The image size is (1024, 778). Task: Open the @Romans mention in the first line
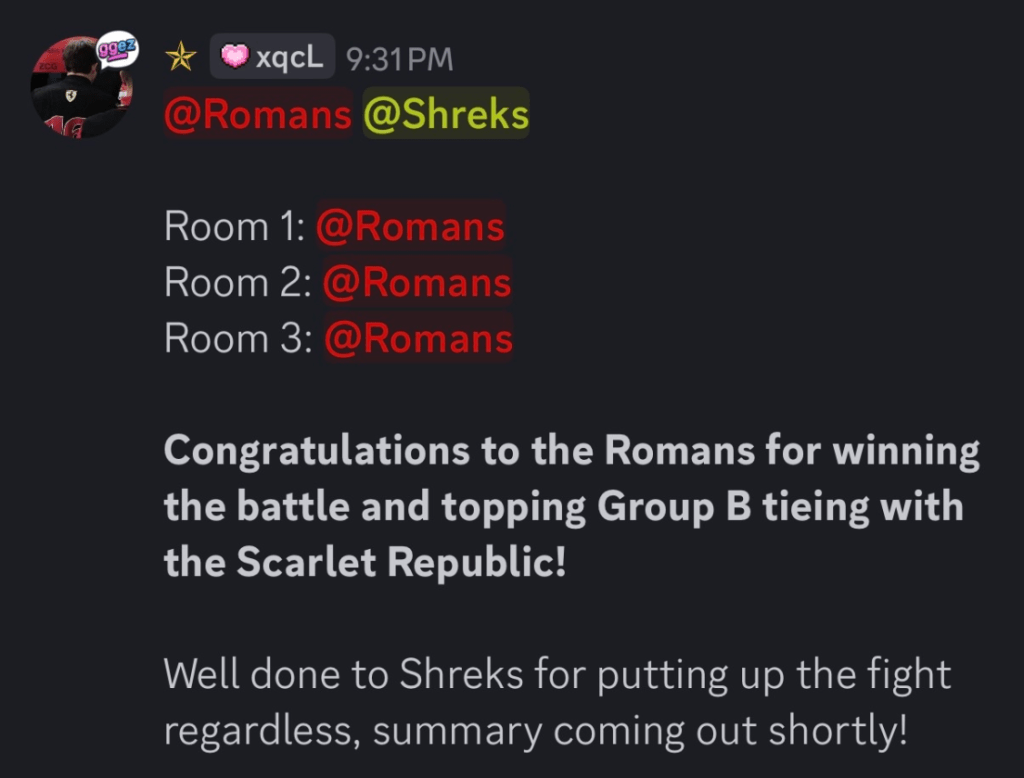coord(258,116)
